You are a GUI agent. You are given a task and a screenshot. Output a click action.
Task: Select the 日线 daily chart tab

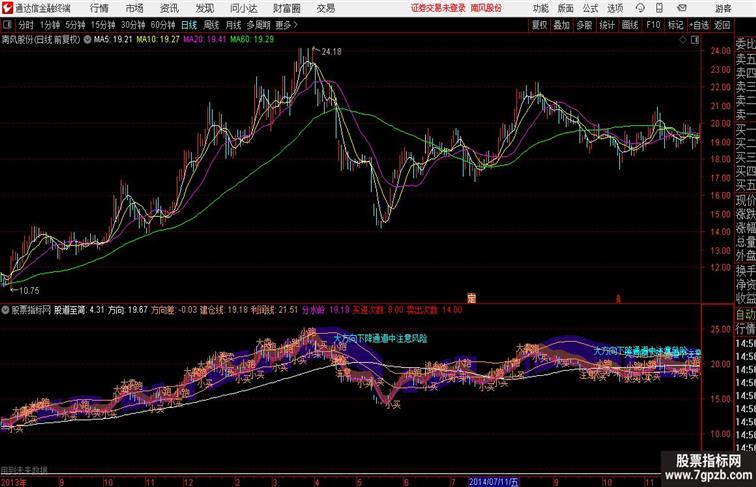coord(189,25)
